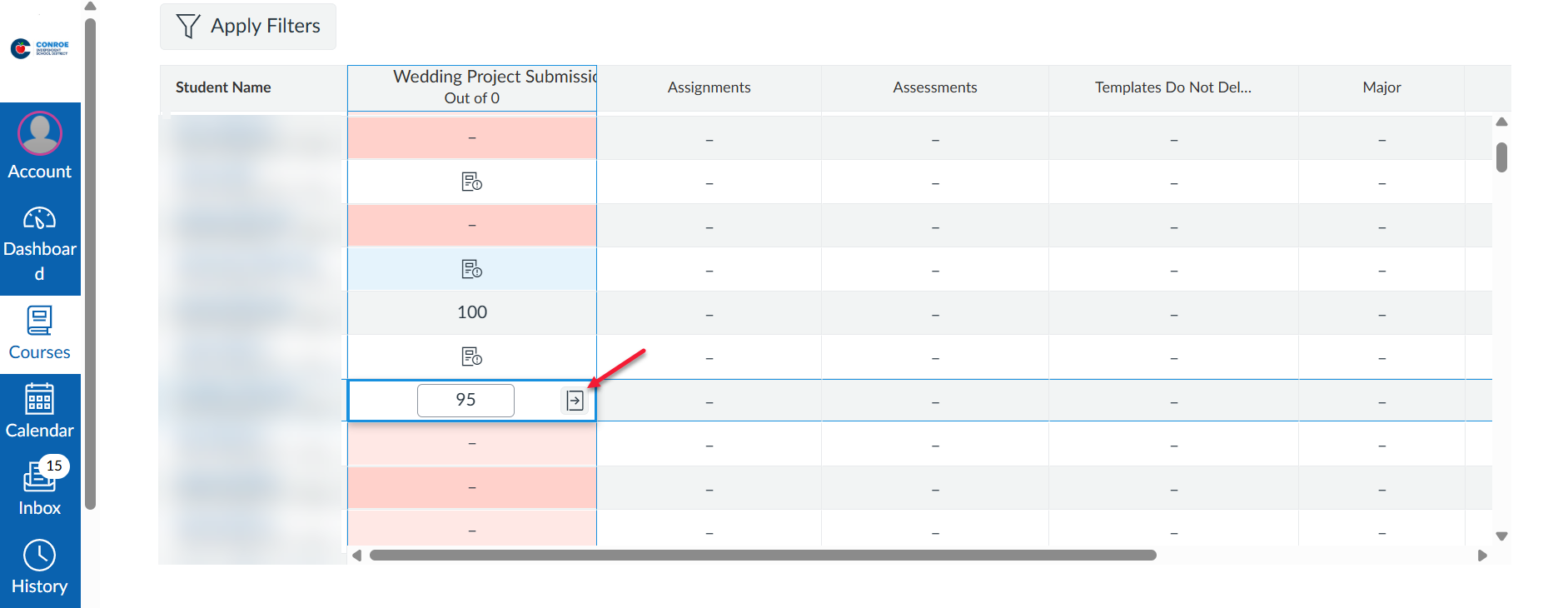Select the Major column header
1568x608 pixels.
point(1381,87)
